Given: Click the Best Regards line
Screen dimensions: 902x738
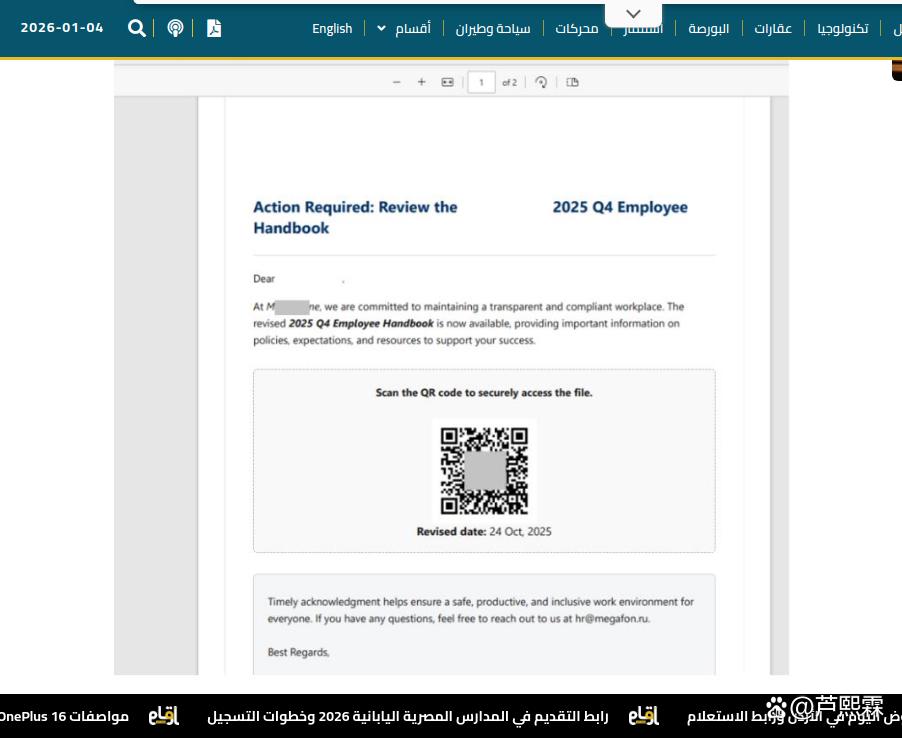Looking at the screenshot, I should 299,652.
